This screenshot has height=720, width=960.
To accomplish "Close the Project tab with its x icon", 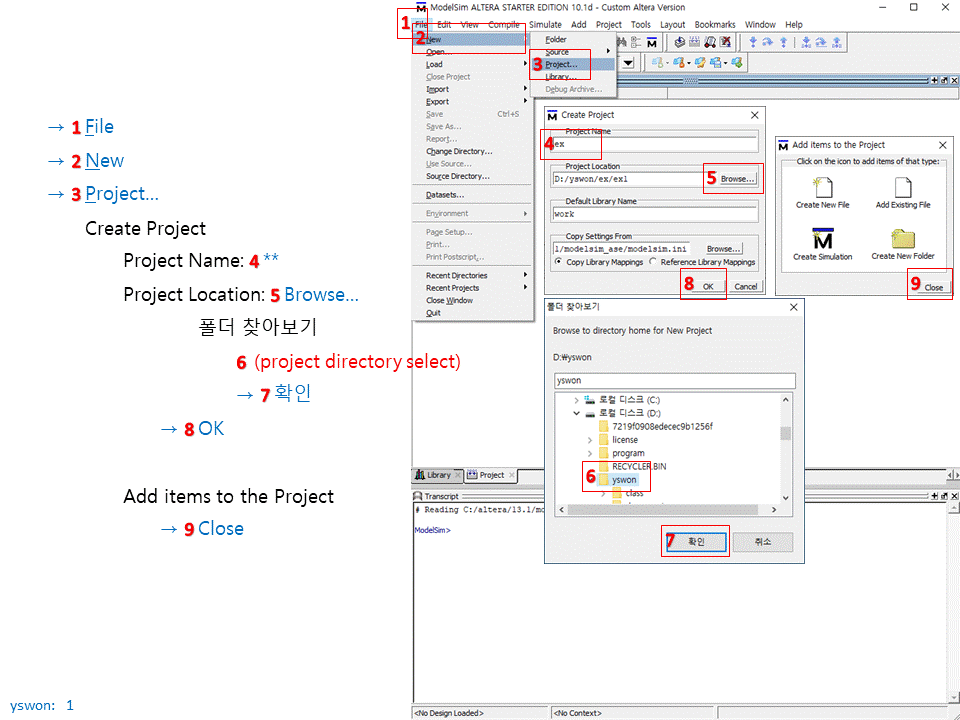I will point(512,475).
